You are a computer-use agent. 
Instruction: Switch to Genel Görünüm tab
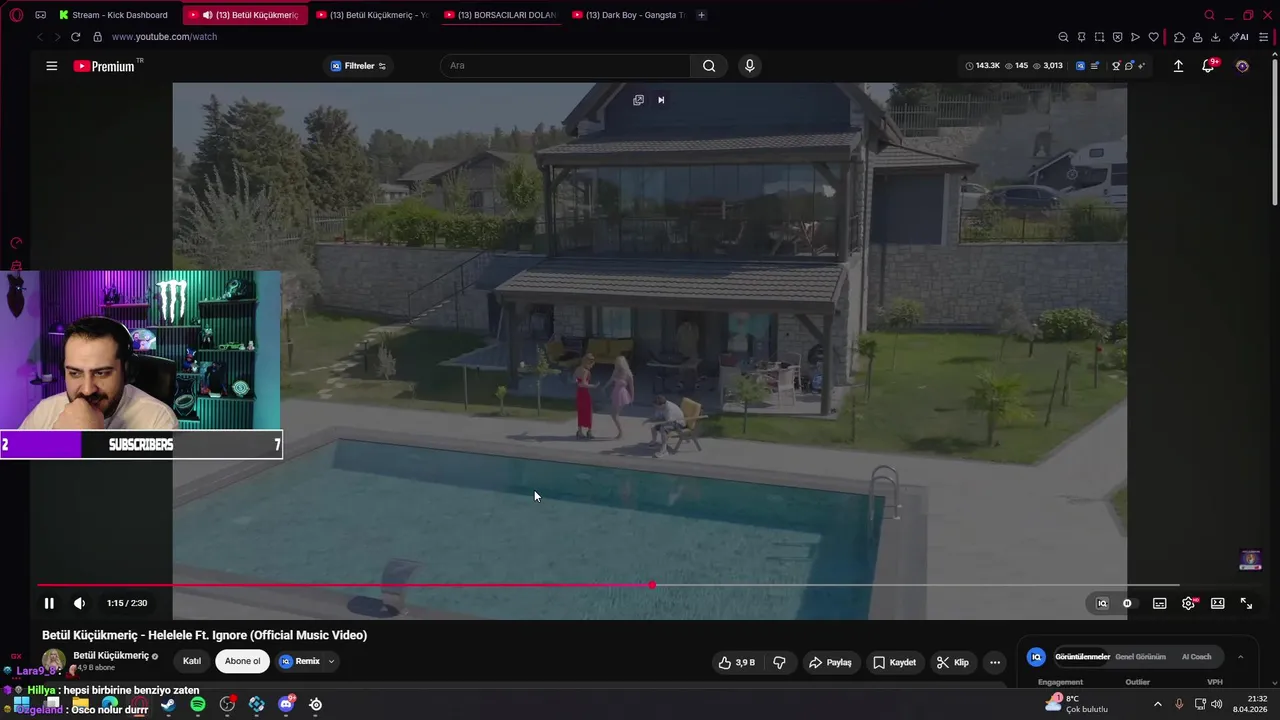pyautogui.click(x=1140, y=657)
